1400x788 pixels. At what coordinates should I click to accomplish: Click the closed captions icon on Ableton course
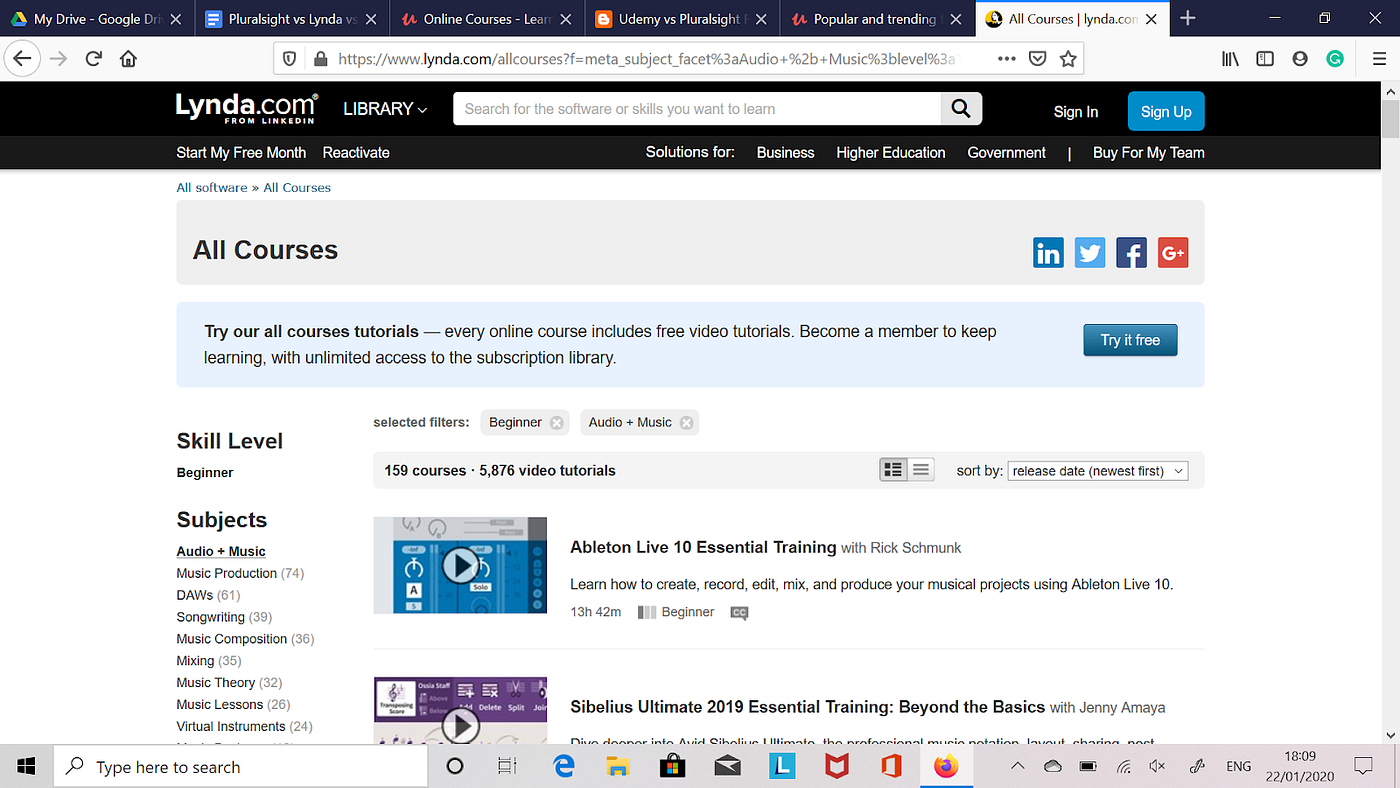pyautogui.click(x=739, y=612)
